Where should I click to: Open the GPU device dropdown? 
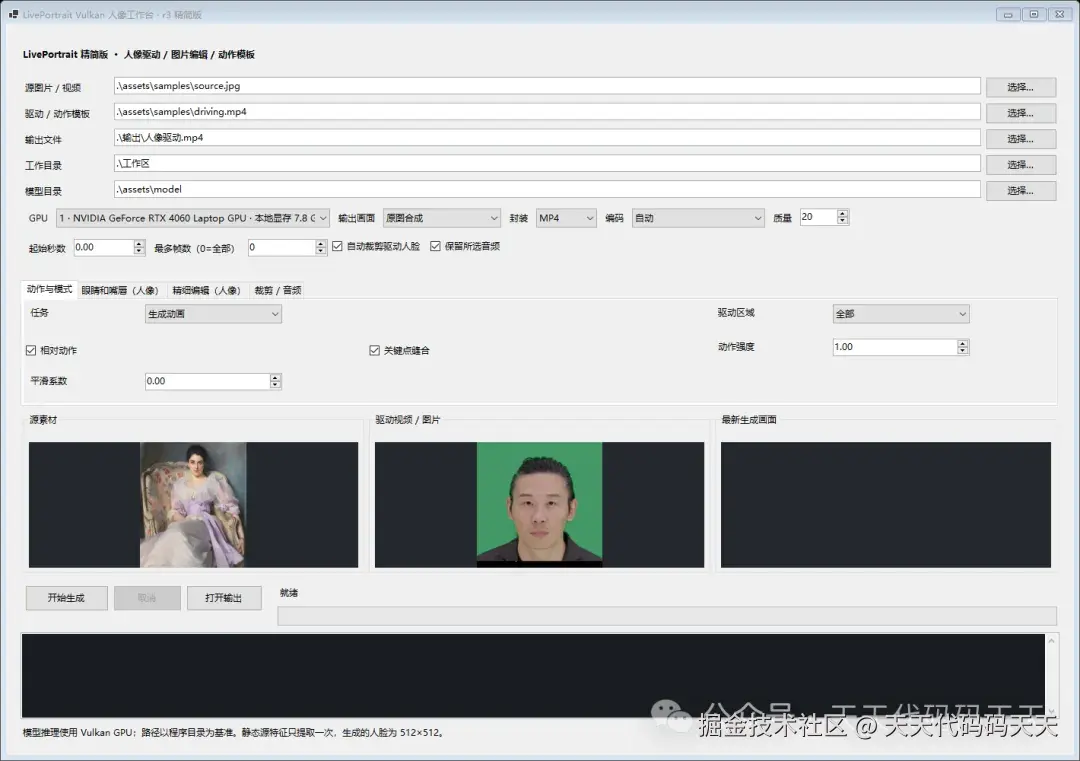193,218
